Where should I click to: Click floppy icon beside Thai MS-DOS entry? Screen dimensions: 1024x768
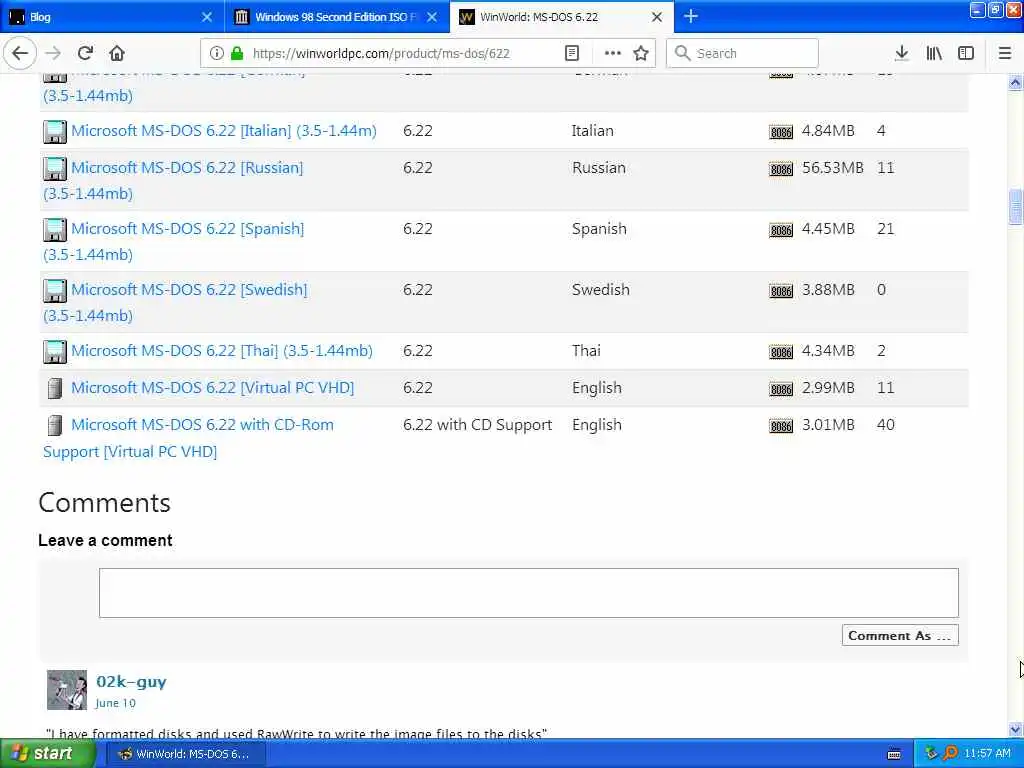click(55, 351)
